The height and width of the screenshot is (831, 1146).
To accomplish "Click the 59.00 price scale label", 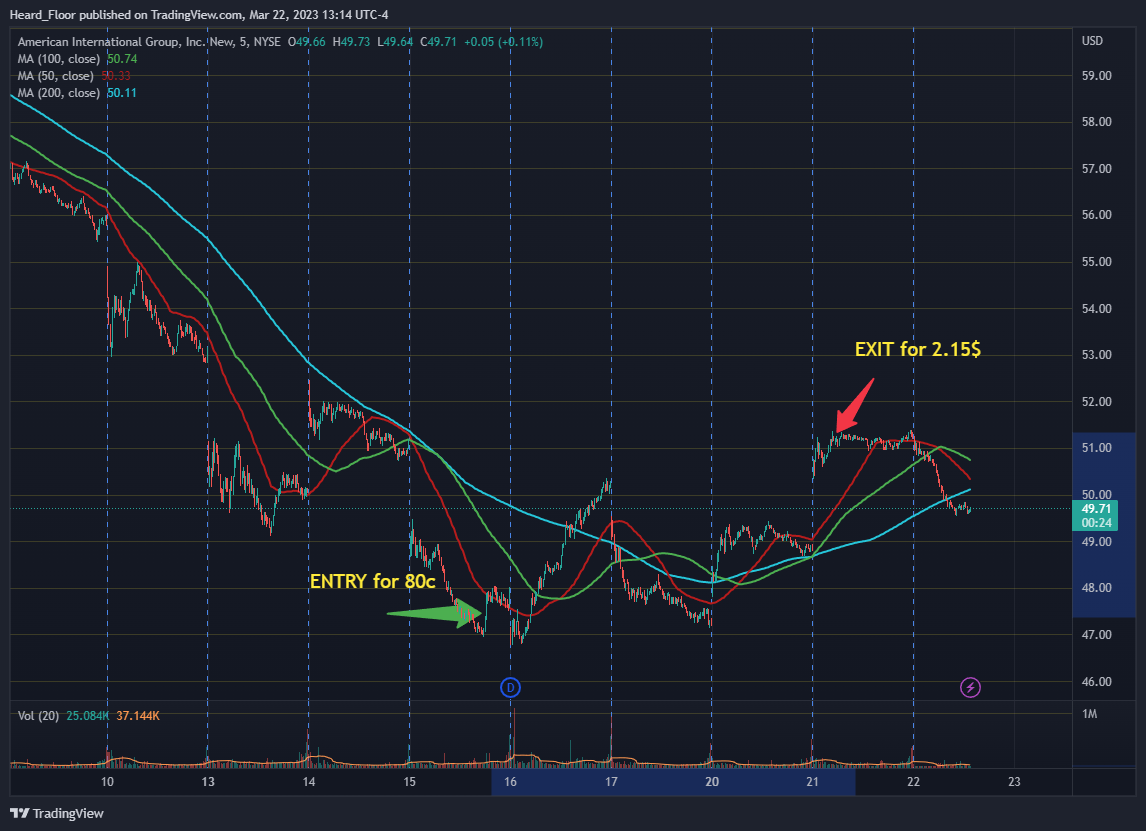I will 1096,75.
